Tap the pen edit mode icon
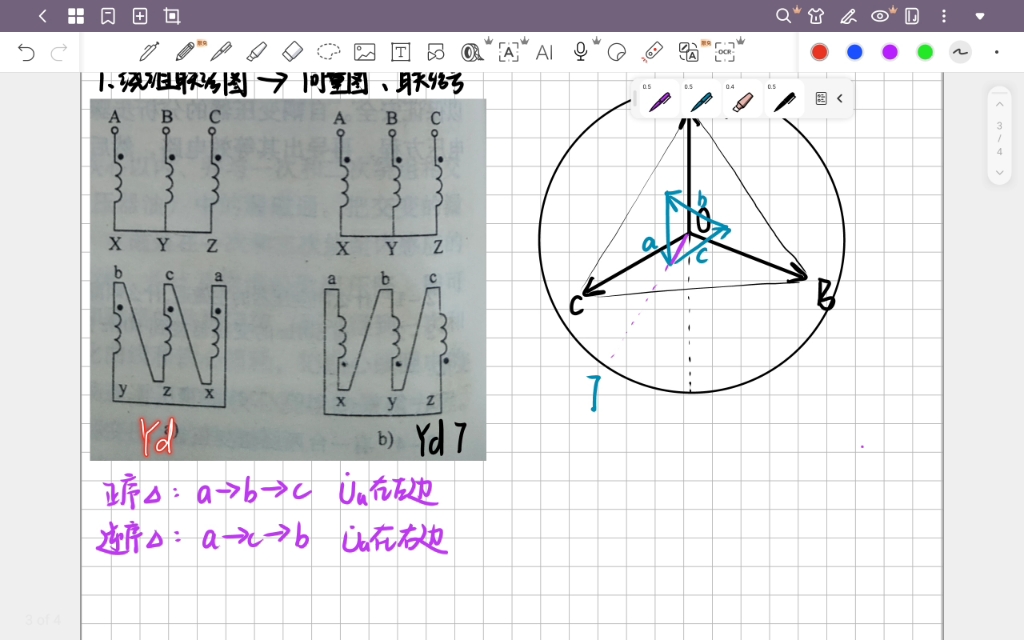 [848, 16]
